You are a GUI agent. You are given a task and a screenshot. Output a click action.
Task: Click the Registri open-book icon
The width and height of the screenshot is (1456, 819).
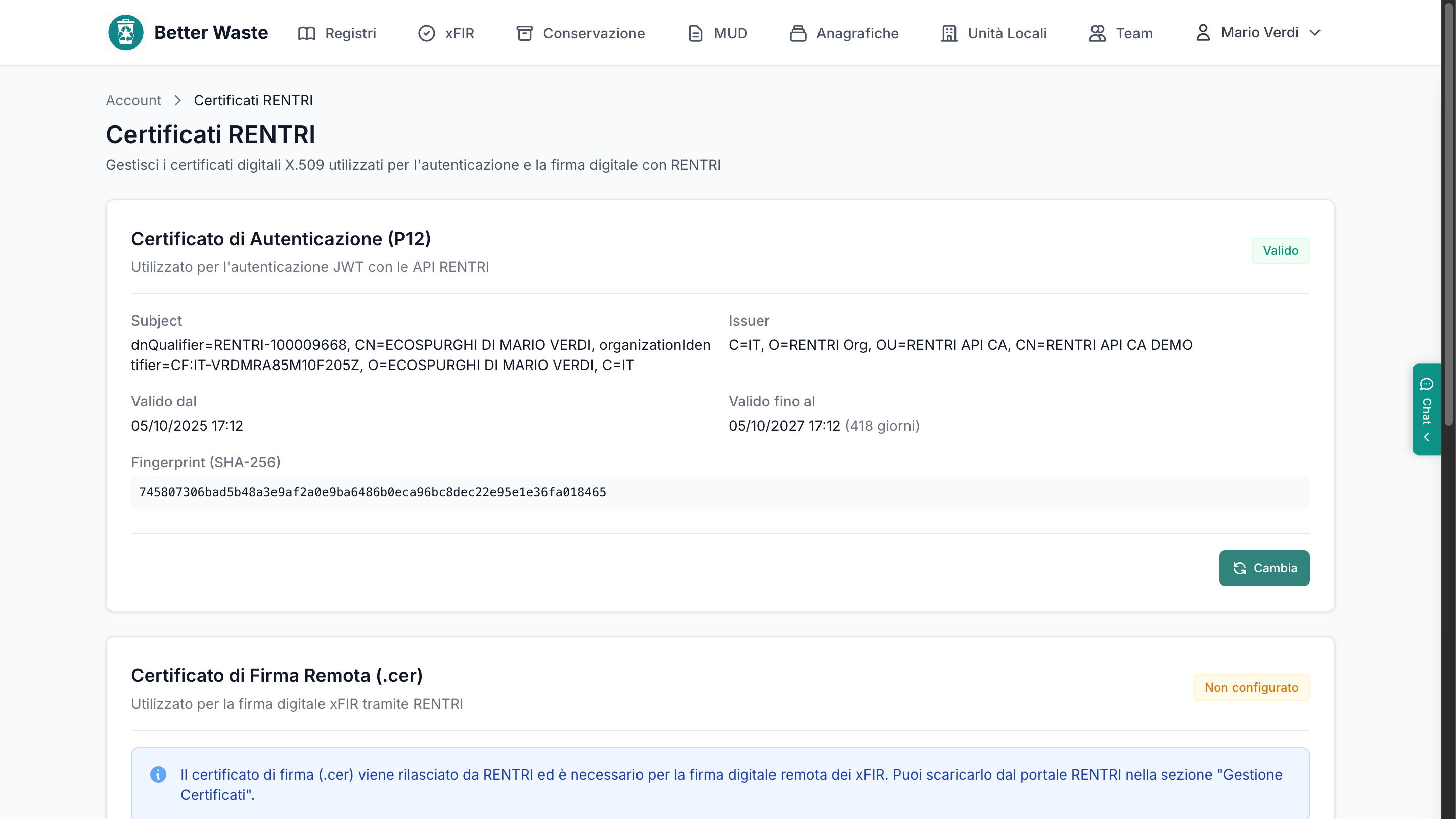click(x=306, y=33)
